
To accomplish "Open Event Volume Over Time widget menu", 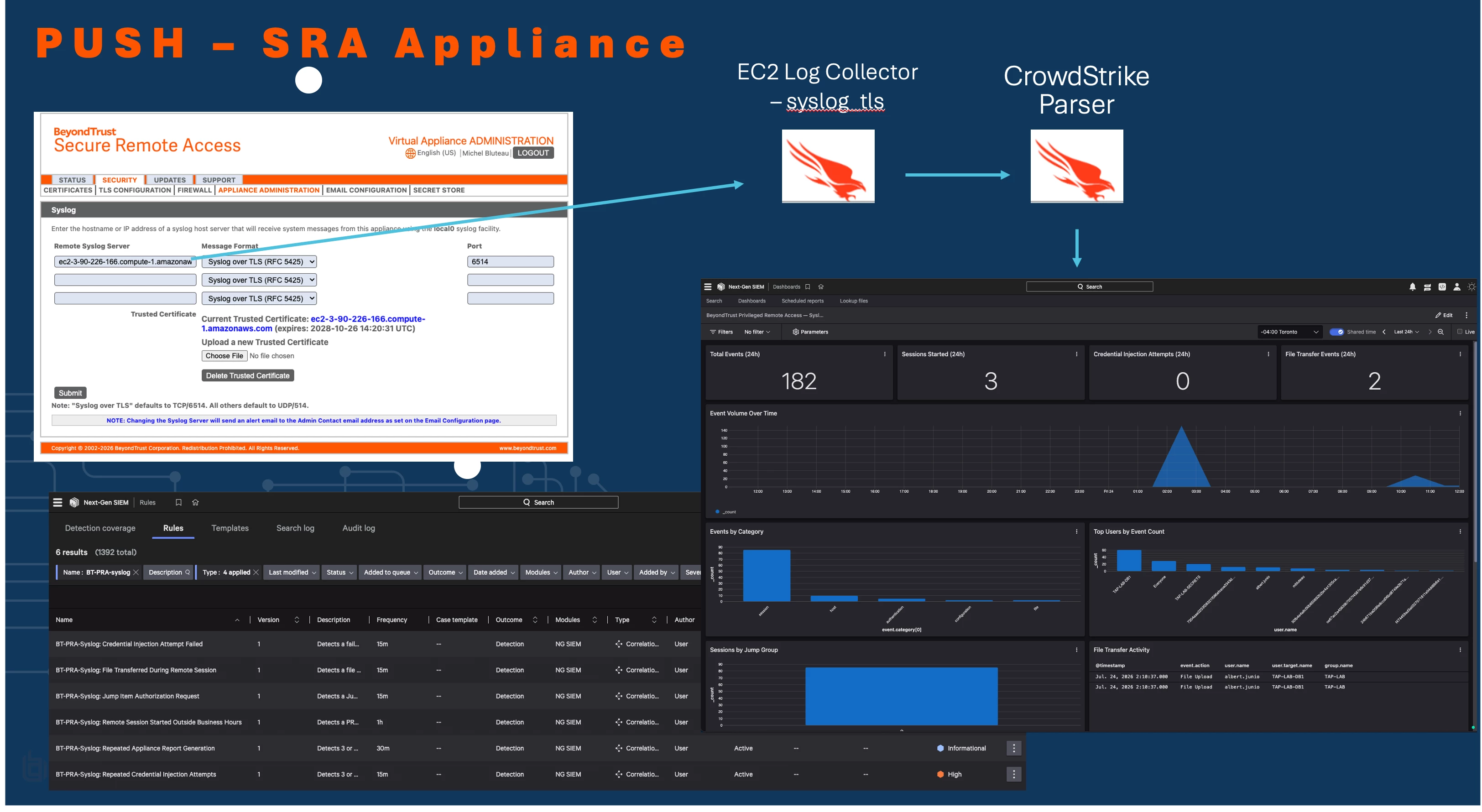I will click(1460, 413).
